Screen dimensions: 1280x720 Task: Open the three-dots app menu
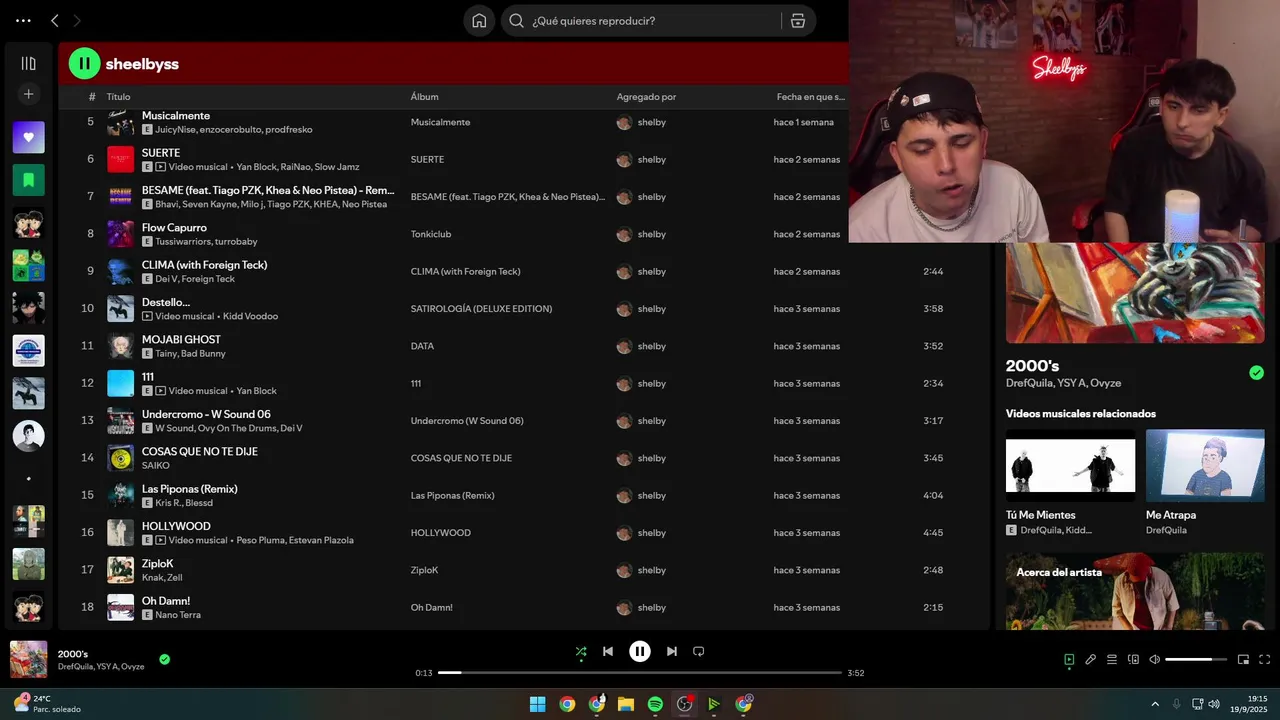coord(23,21)
